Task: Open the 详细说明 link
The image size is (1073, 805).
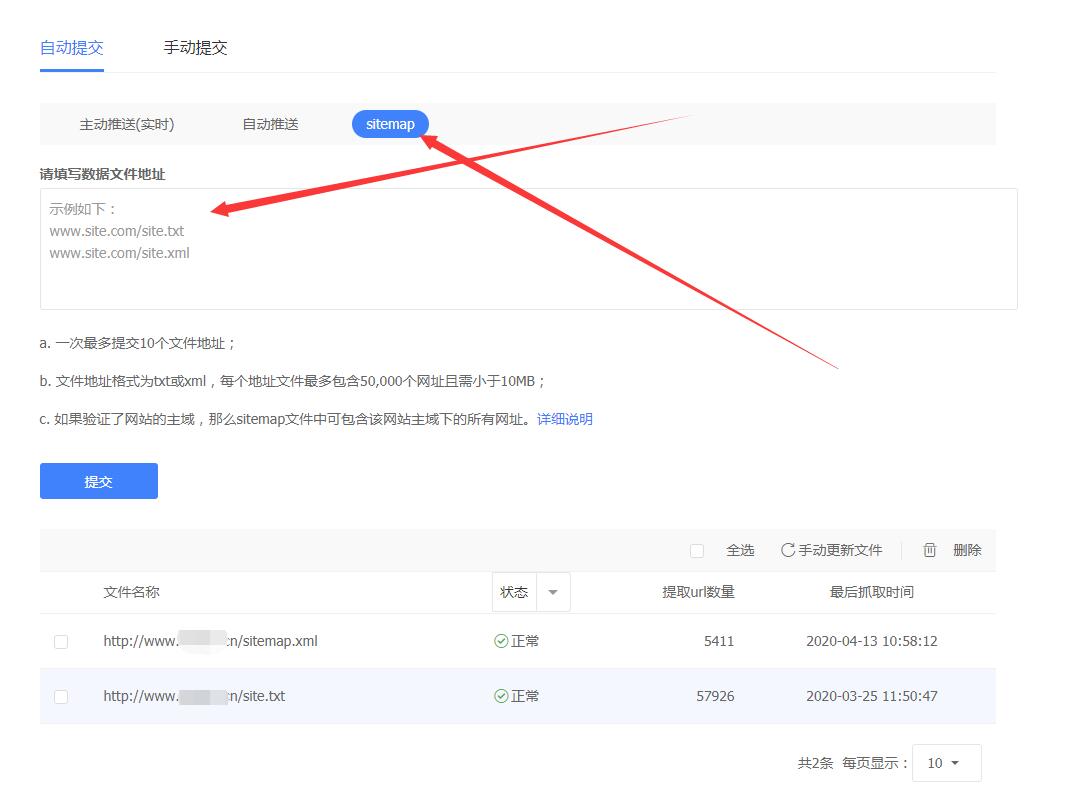Action: [565, 419]
